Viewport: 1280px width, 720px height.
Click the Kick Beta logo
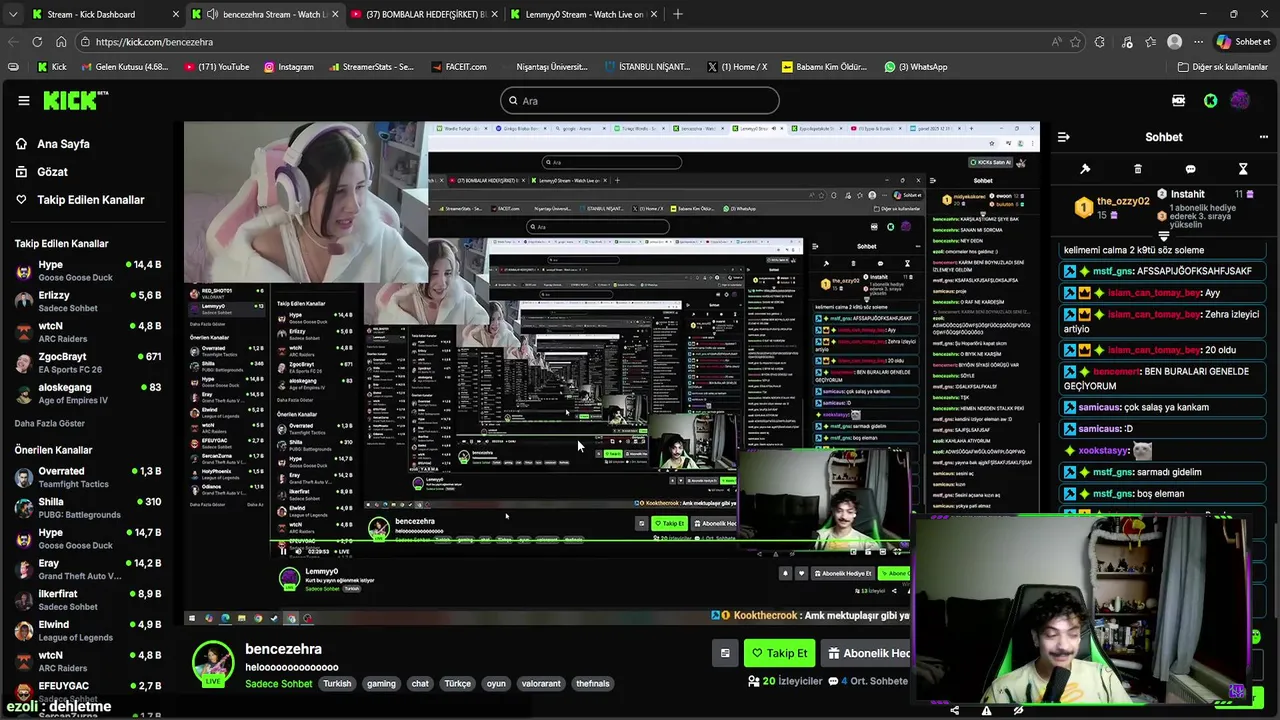coord(76,100)
